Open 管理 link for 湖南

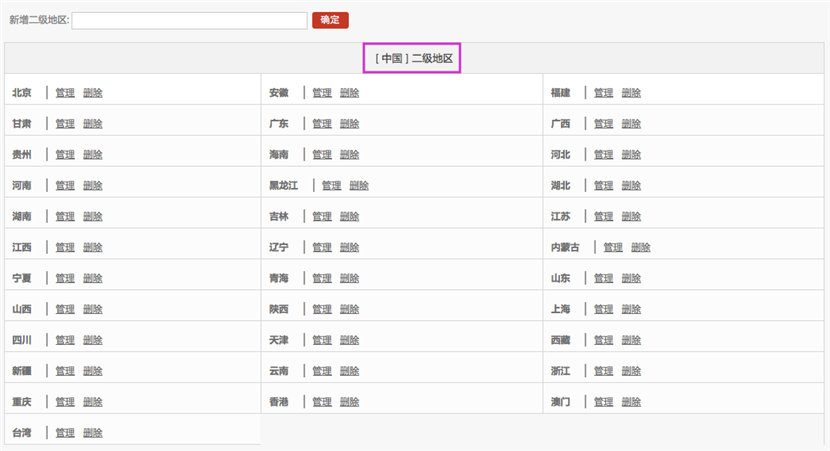pos(65,216)
